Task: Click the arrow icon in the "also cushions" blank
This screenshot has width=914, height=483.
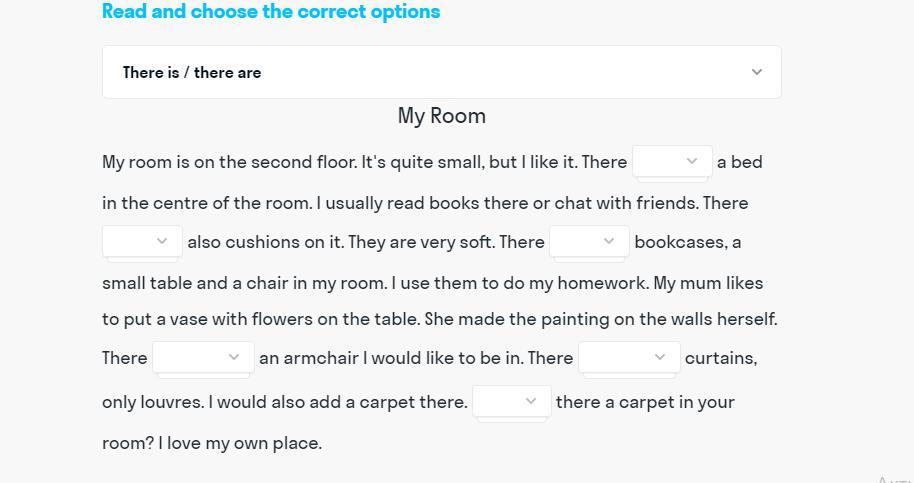Action: (162, 241)
